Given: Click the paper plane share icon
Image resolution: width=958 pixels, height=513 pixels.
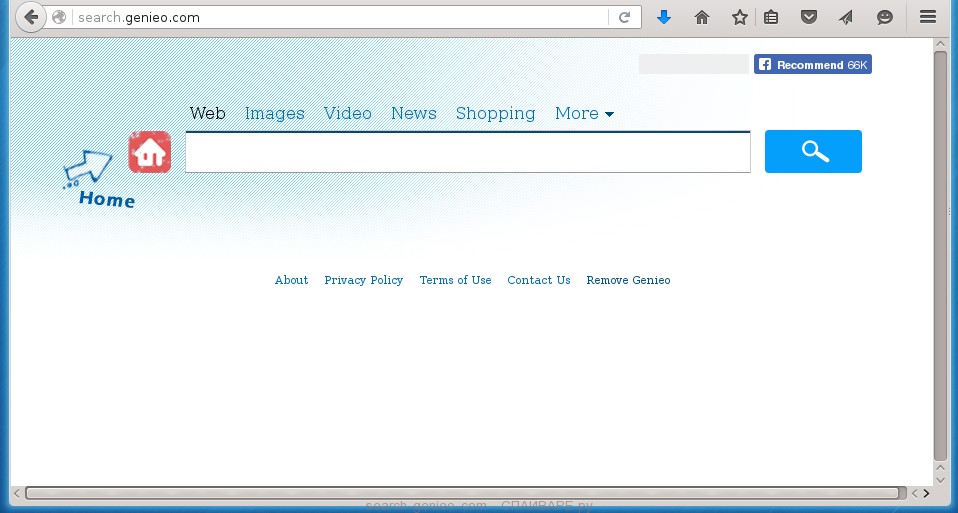Looking at the screenshot, I should pyautogui.click(x=846, y=17).
